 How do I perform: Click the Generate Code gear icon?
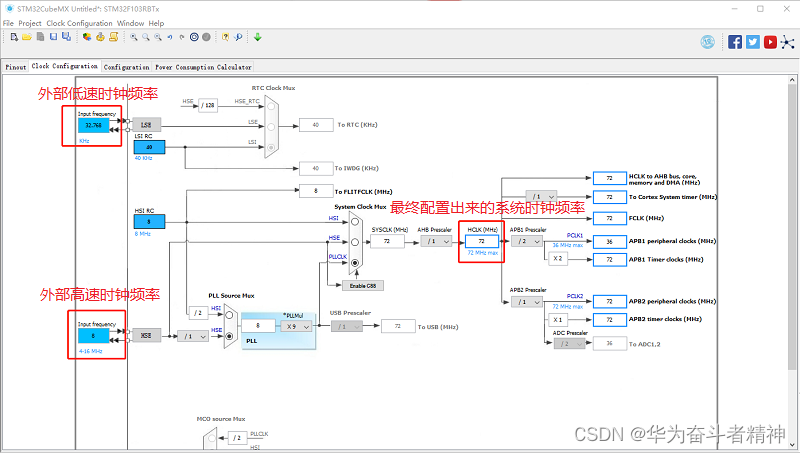point(101,37)
